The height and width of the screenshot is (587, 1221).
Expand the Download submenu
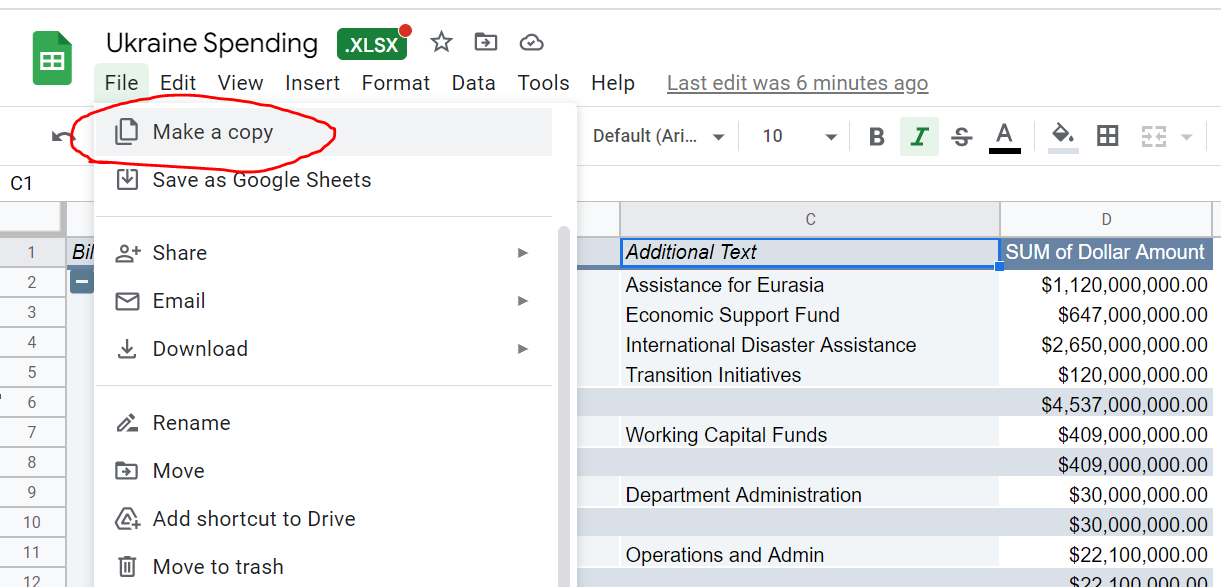click(324, 349)
